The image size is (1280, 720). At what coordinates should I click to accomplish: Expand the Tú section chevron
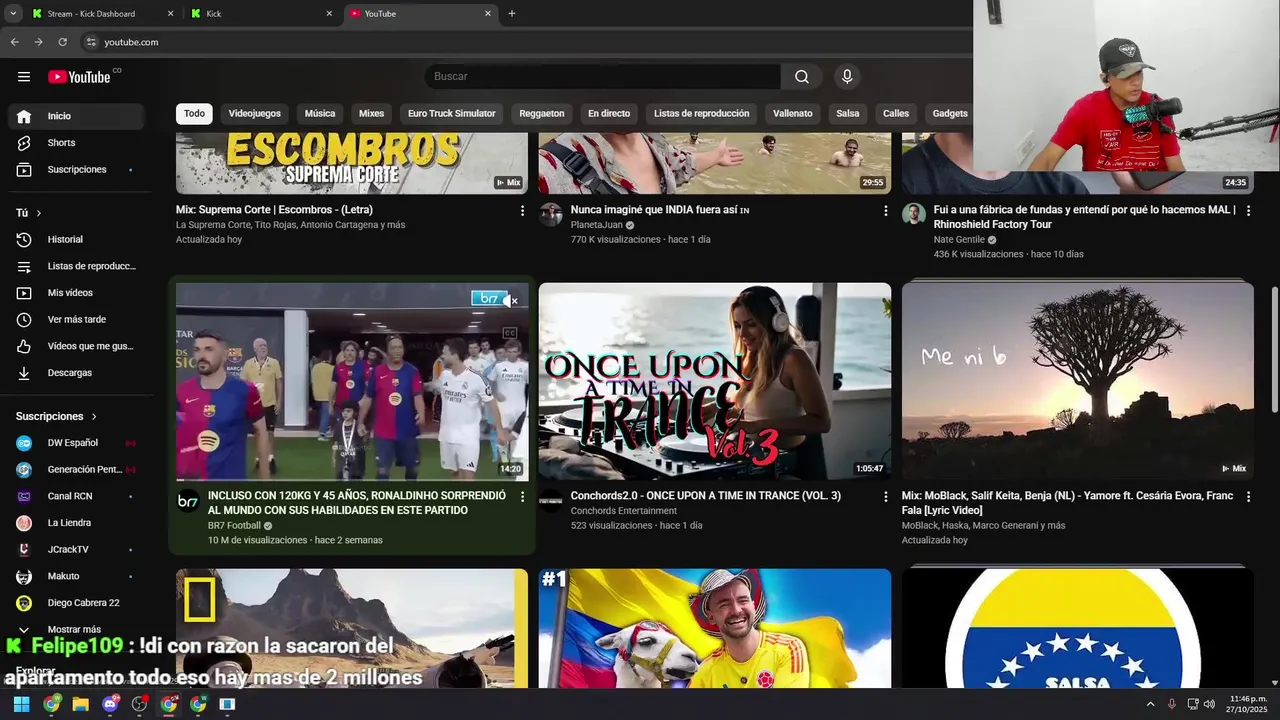tap(39, 213)
